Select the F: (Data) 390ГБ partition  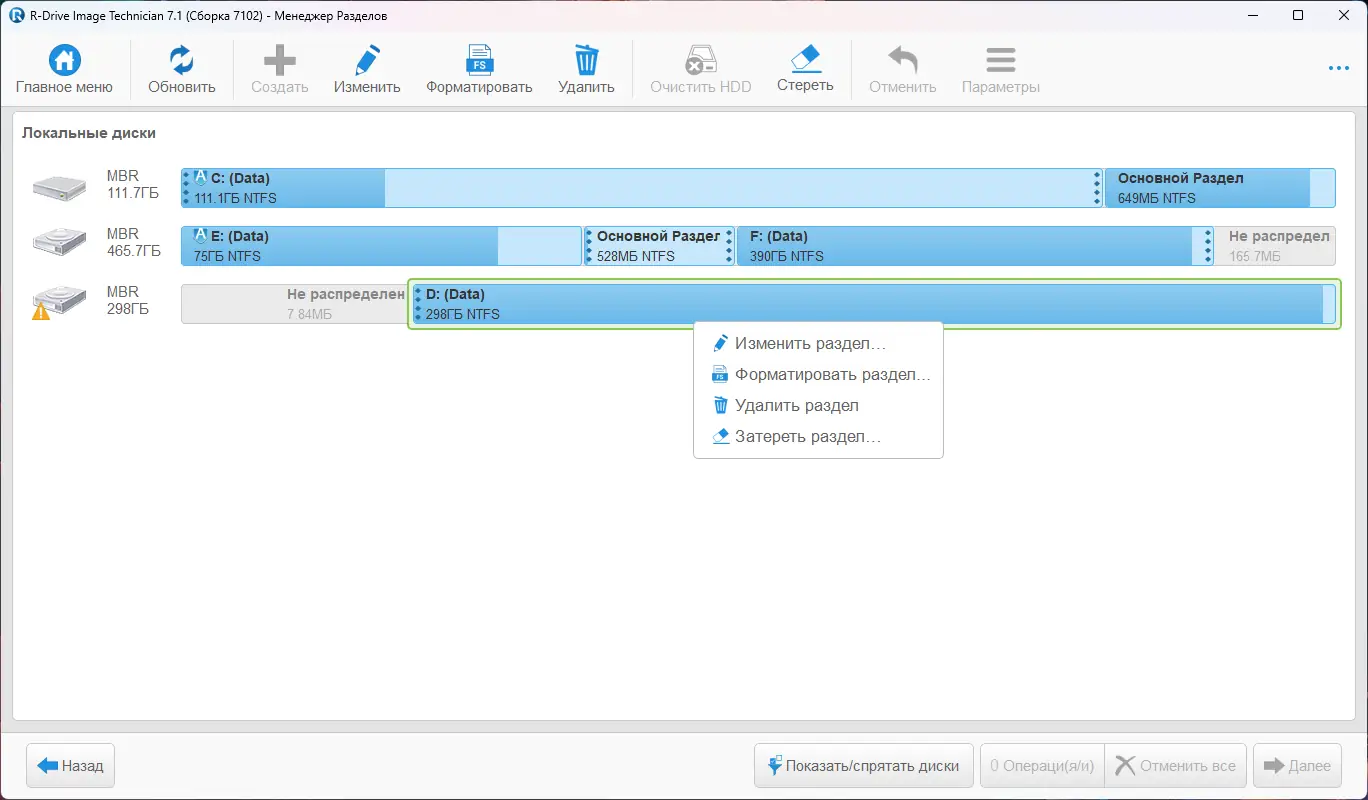pyautogui.click(x=975, y=246)
